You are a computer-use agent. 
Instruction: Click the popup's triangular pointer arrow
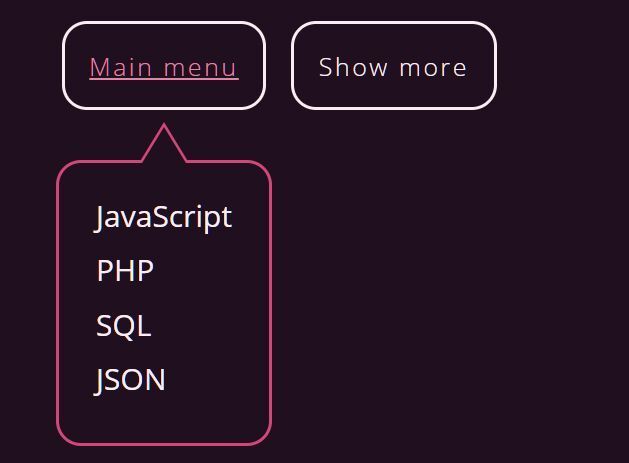pyautogui.click(x=164, y=144)
